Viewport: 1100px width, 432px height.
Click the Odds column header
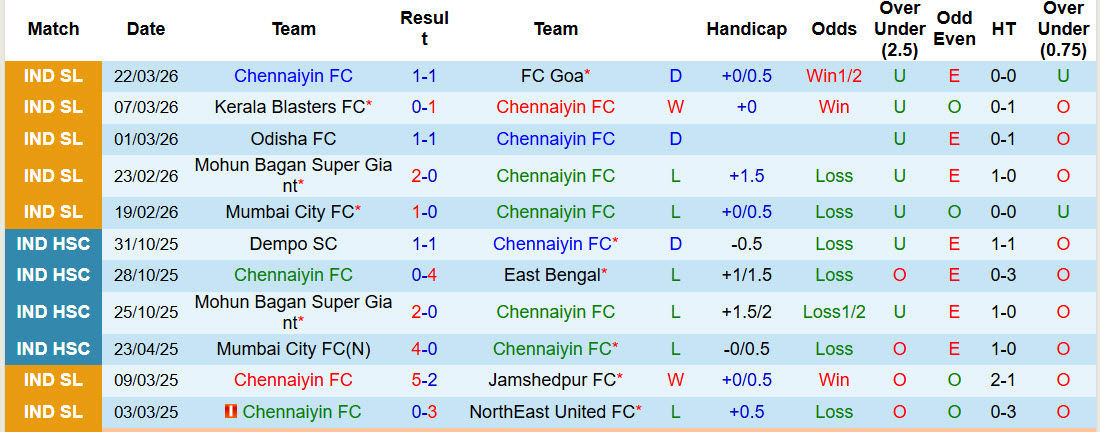click(x=833, y=29)
